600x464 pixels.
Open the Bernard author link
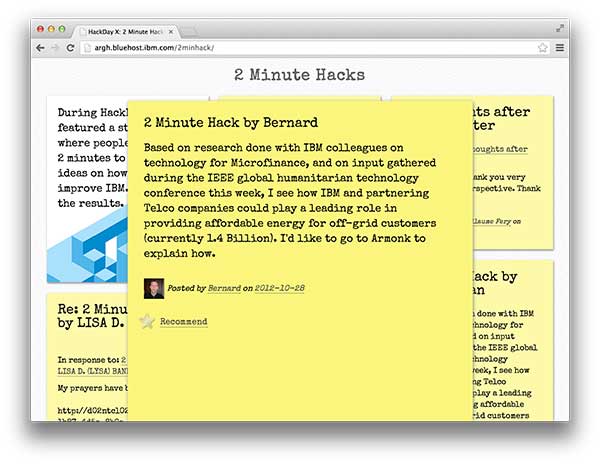[x=223, y=288]
